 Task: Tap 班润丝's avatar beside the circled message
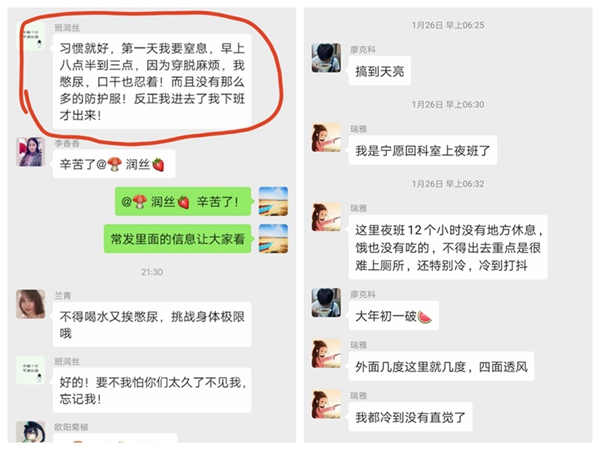click(31, 36)
